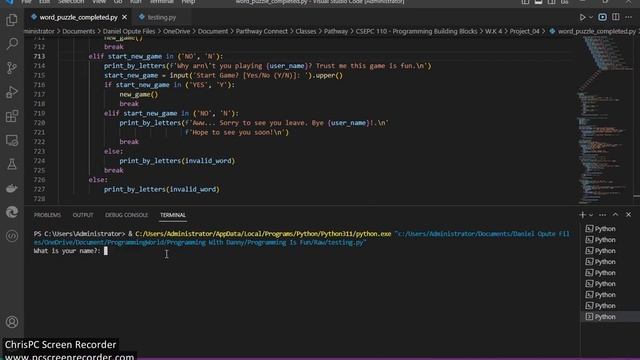Open the DEBUG CONSOLE panel tab

click(x=127, y=215)
